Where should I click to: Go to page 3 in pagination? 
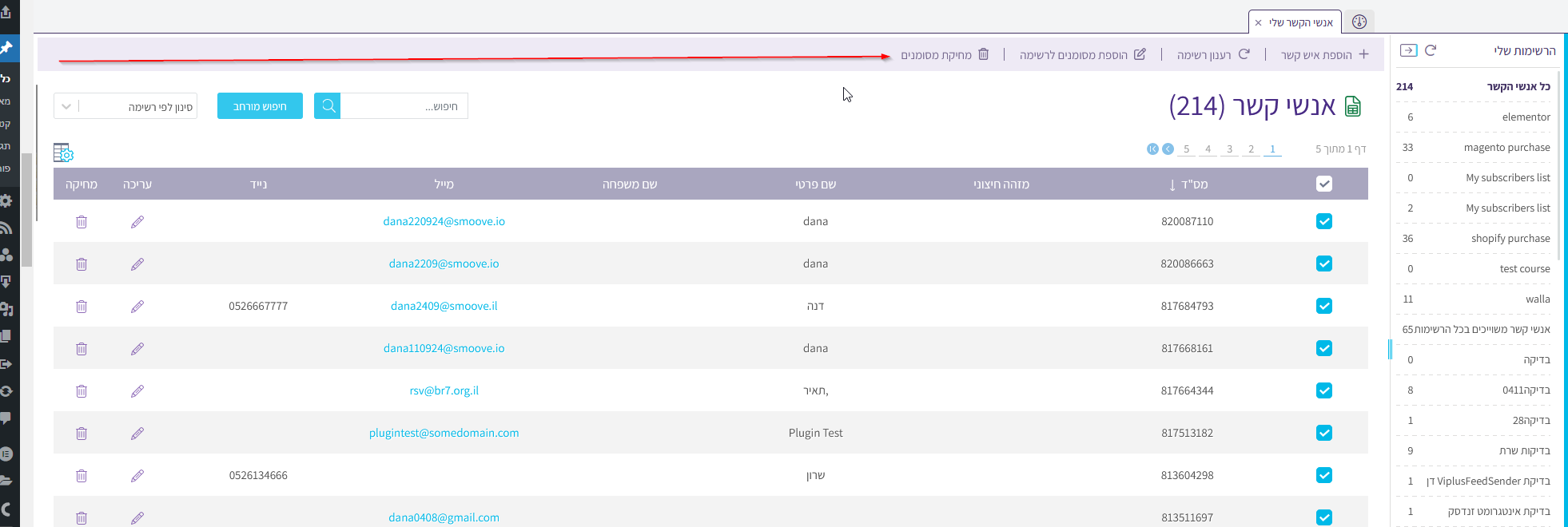pyautogui.click(x=1229, y=149)
